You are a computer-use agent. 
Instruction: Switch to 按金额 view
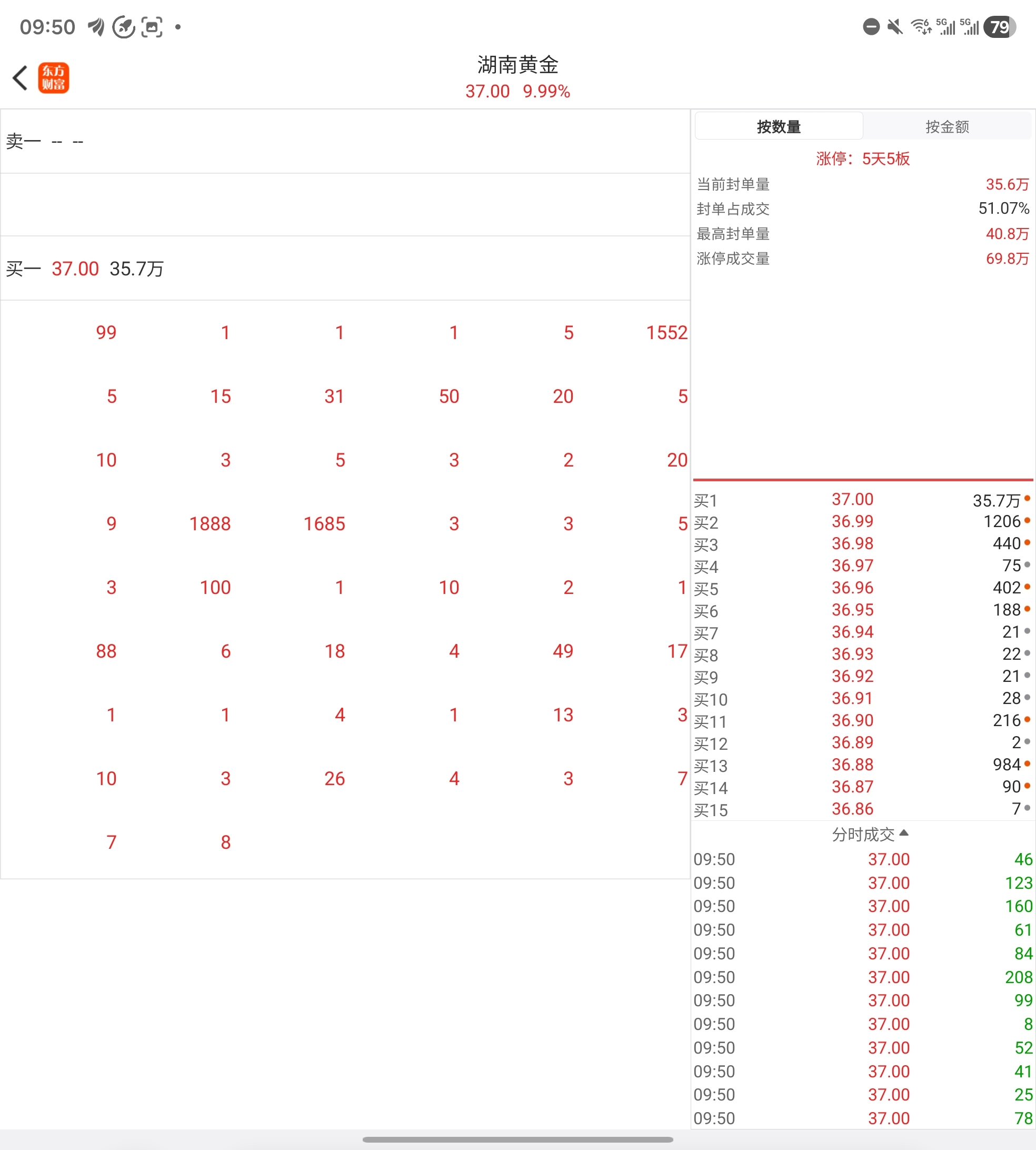(947, 126)
